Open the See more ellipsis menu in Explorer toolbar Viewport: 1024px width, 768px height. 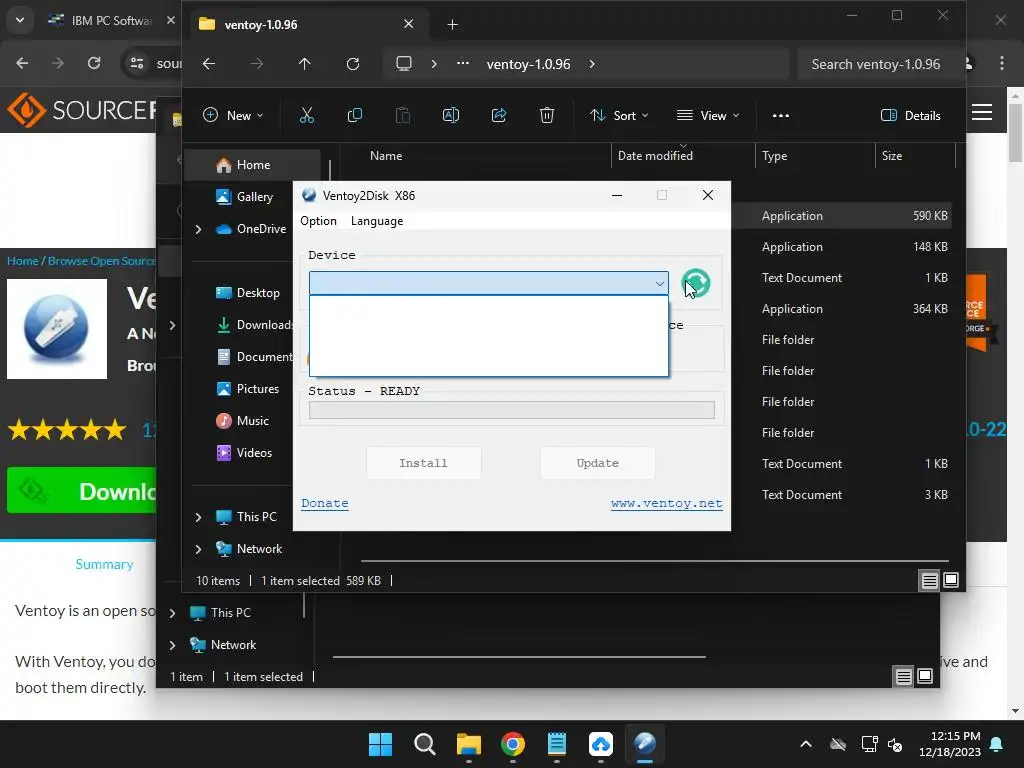click(780, 116)
